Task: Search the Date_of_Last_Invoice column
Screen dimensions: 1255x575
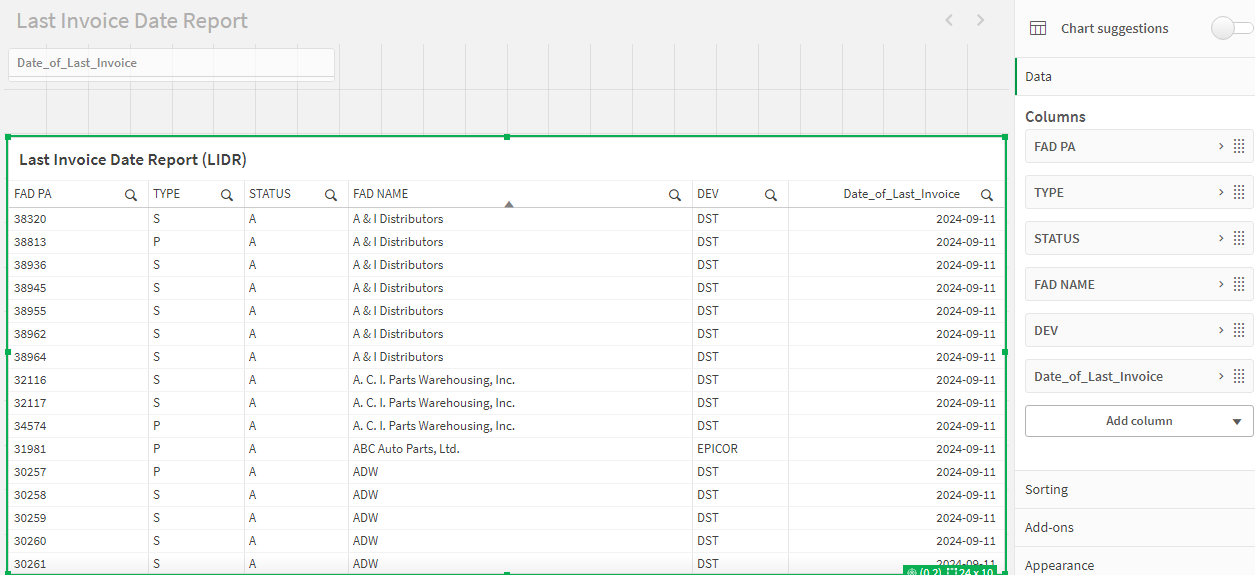Action: pos(987,195)
